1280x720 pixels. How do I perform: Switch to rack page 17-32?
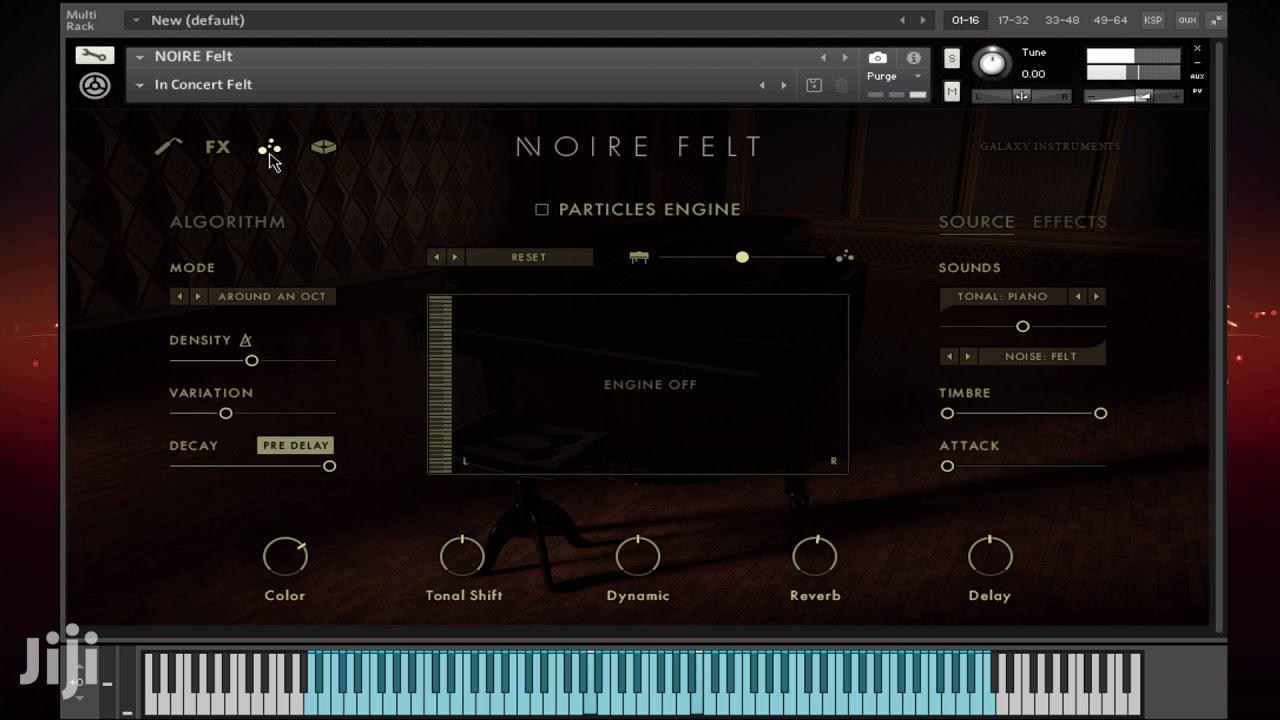(1013, 20)
